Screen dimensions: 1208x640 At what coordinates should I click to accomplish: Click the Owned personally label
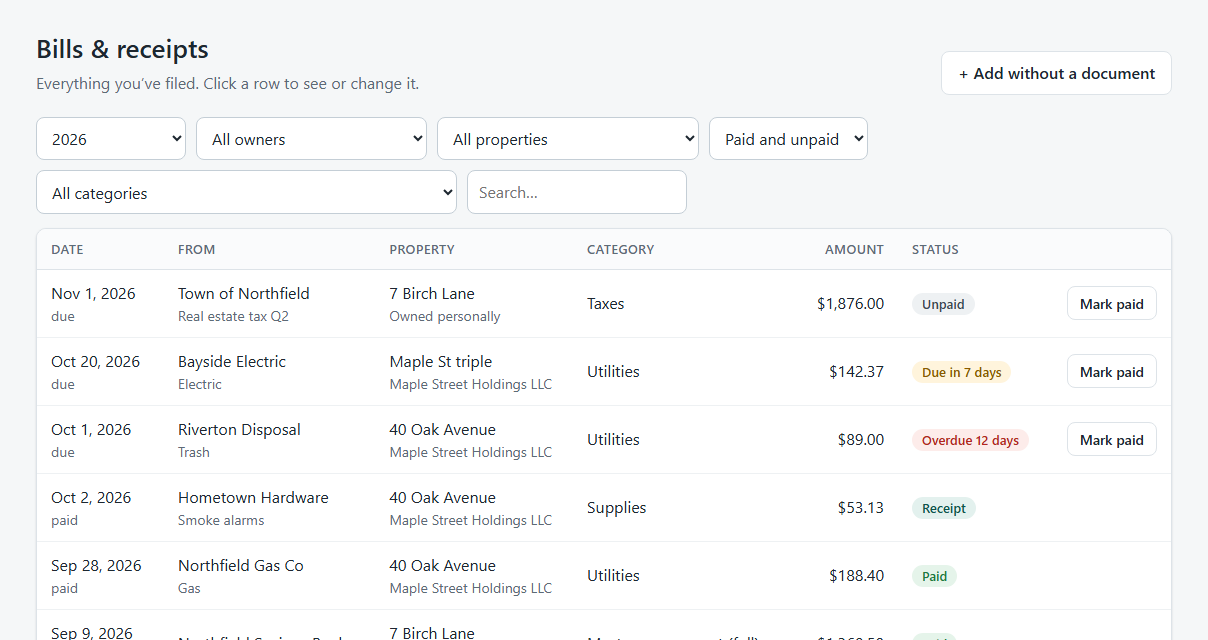click(x=445, y=317)
